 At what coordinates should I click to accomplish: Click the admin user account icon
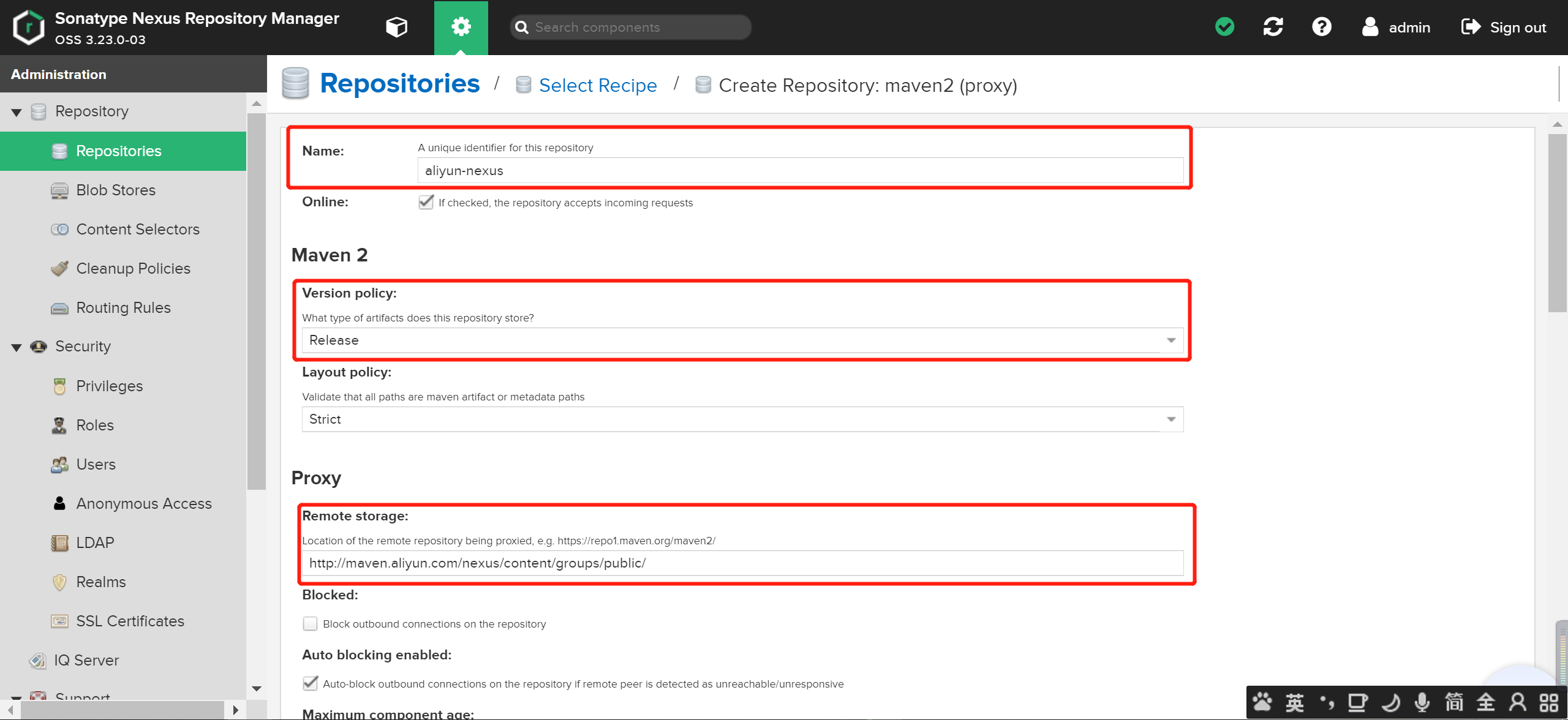click(1370, 27)
